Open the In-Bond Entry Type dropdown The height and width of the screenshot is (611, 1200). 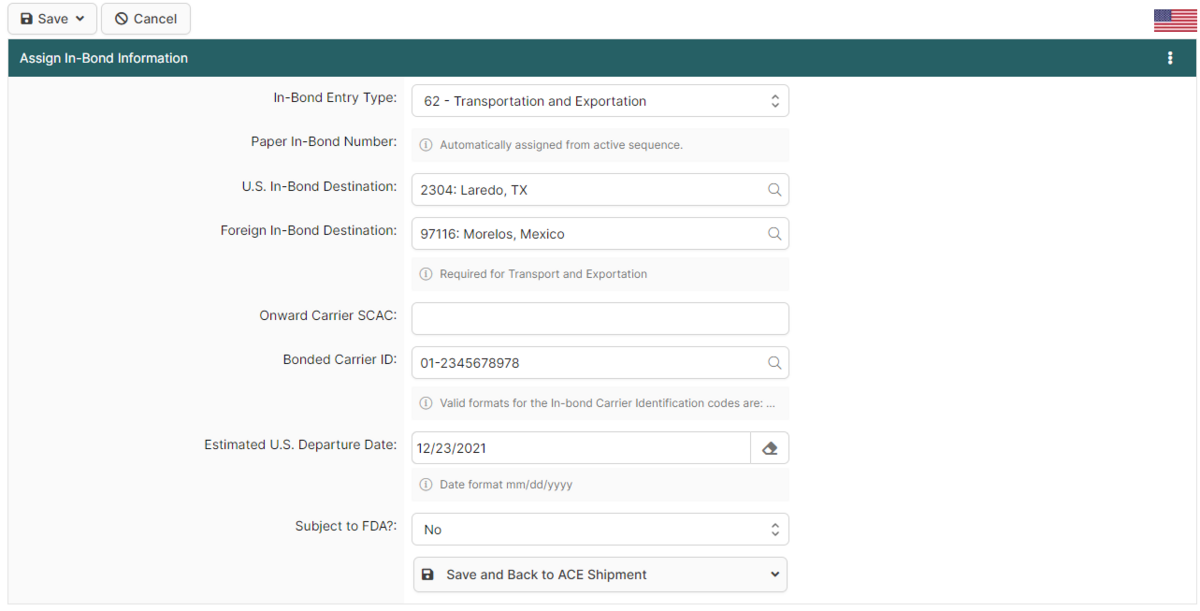[600, 101]
